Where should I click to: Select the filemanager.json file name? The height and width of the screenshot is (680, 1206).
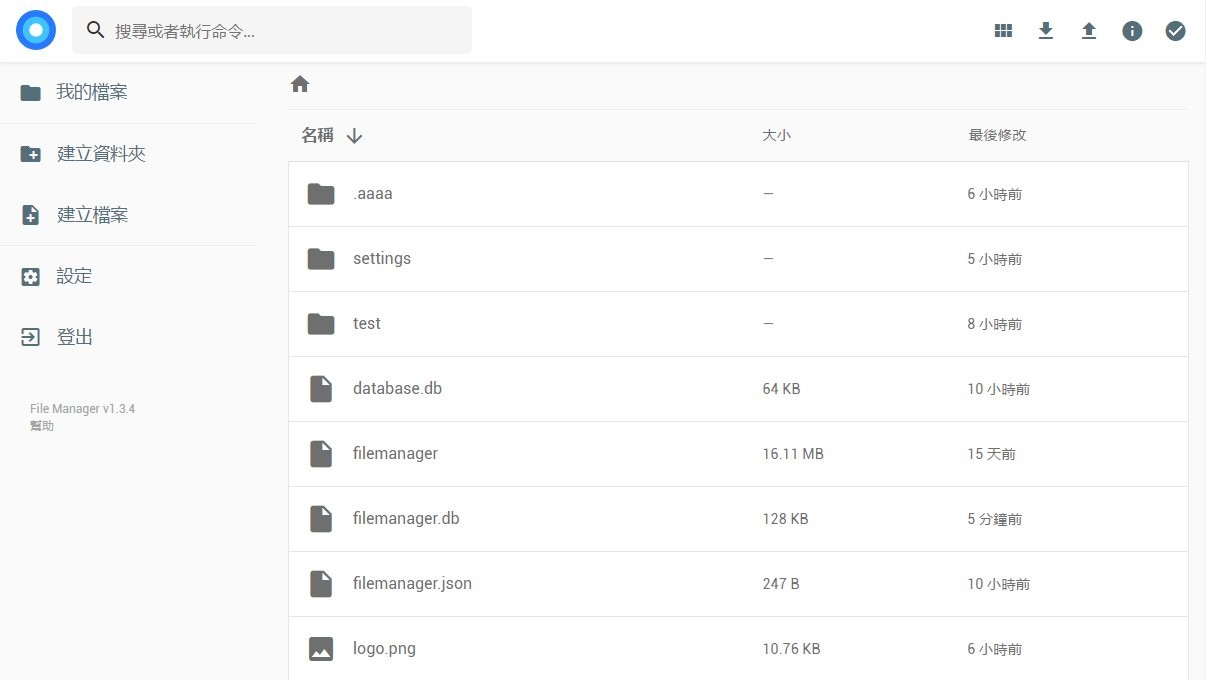[412, 583]
